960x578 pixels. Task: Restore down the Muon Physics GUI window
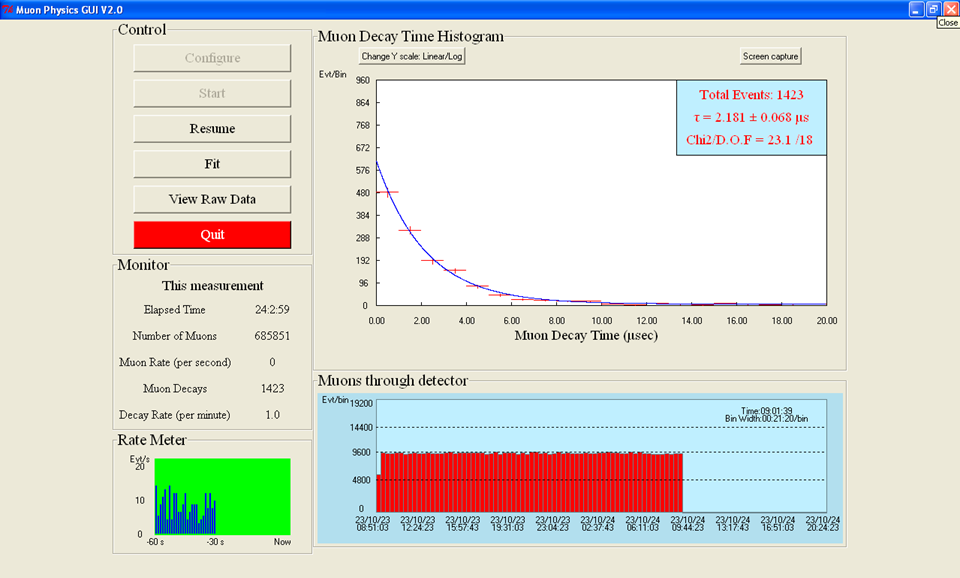(x=933, y=9)
